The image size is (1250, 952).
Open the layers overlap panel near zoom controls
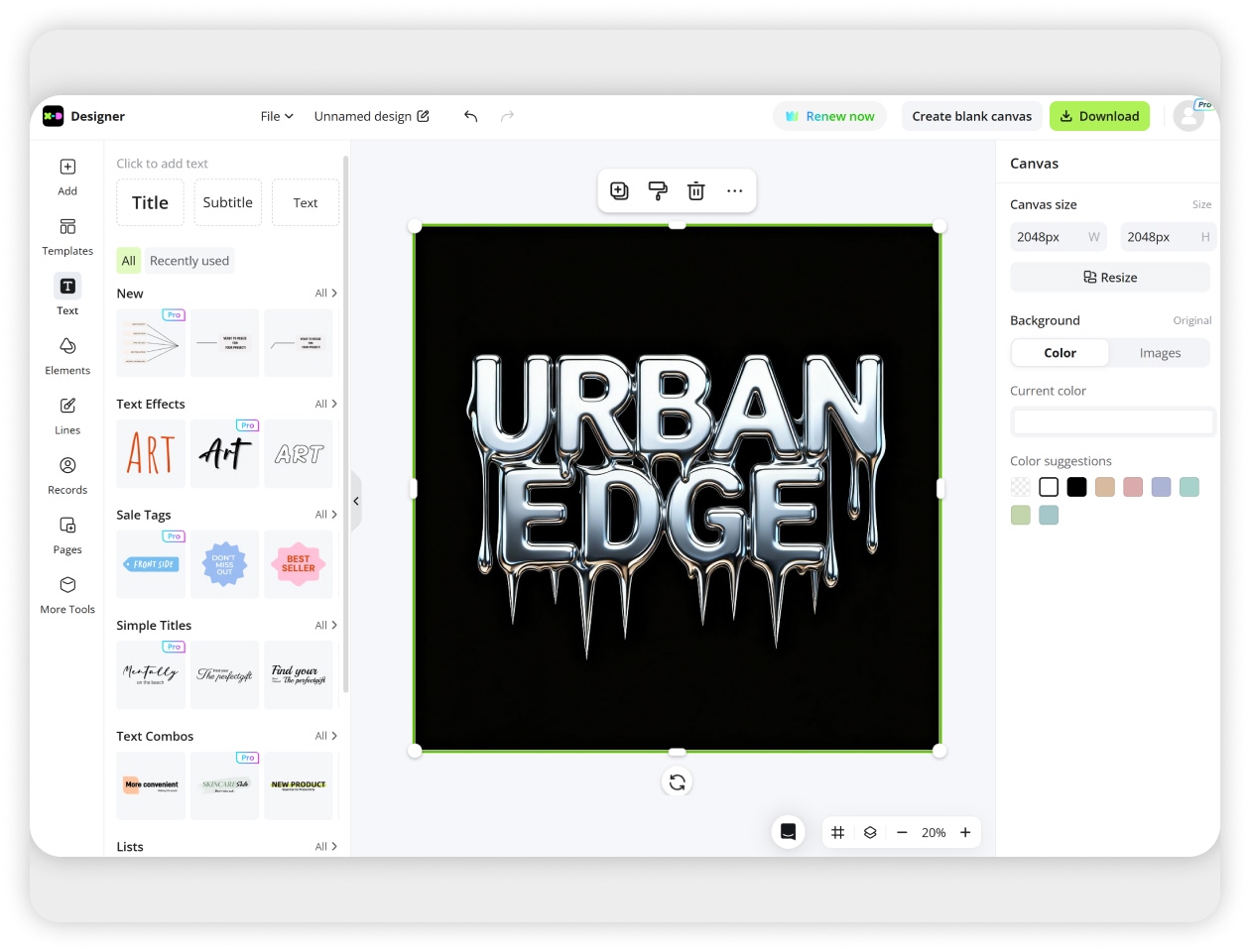pos(870,832)
